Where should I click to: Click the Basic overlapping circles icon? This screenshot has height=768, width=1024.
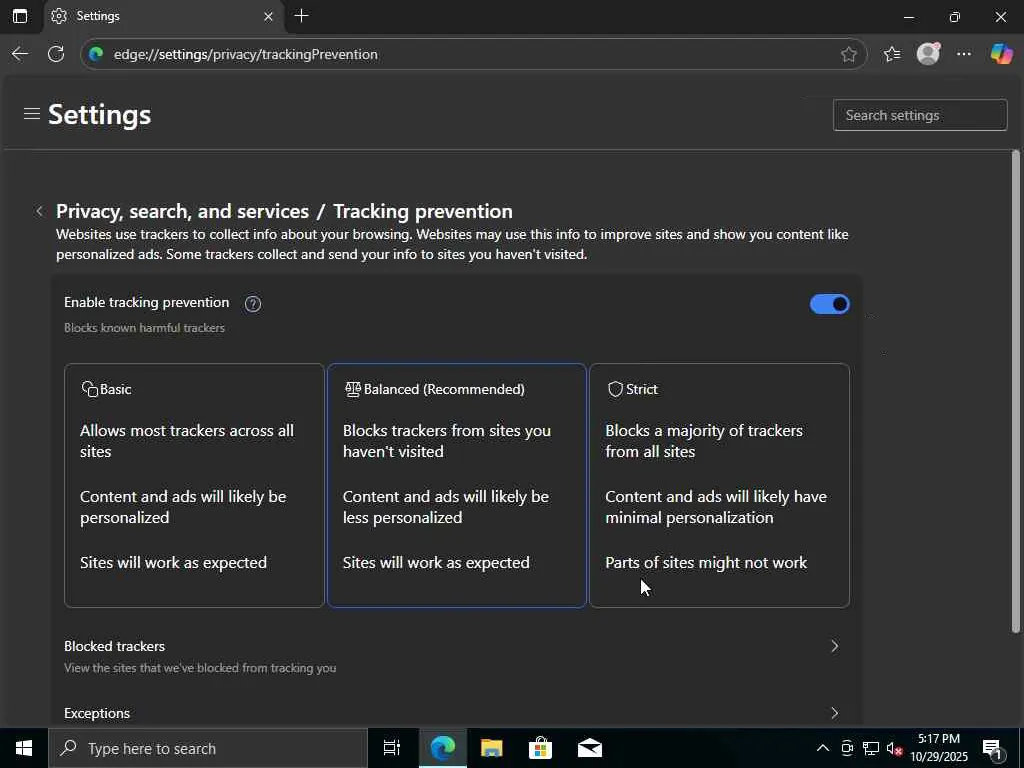tap(89, 389)
